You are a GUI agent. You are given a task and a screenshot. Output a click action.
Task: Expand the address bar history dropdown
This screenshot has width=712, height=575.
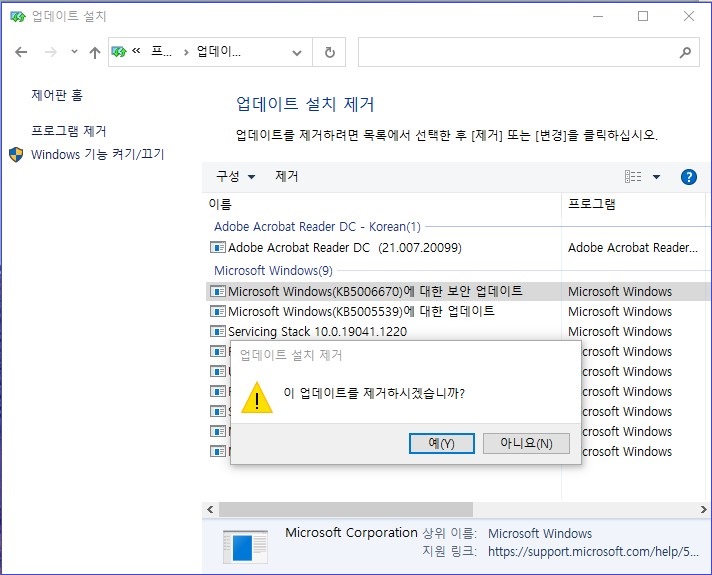coord(297,53)
